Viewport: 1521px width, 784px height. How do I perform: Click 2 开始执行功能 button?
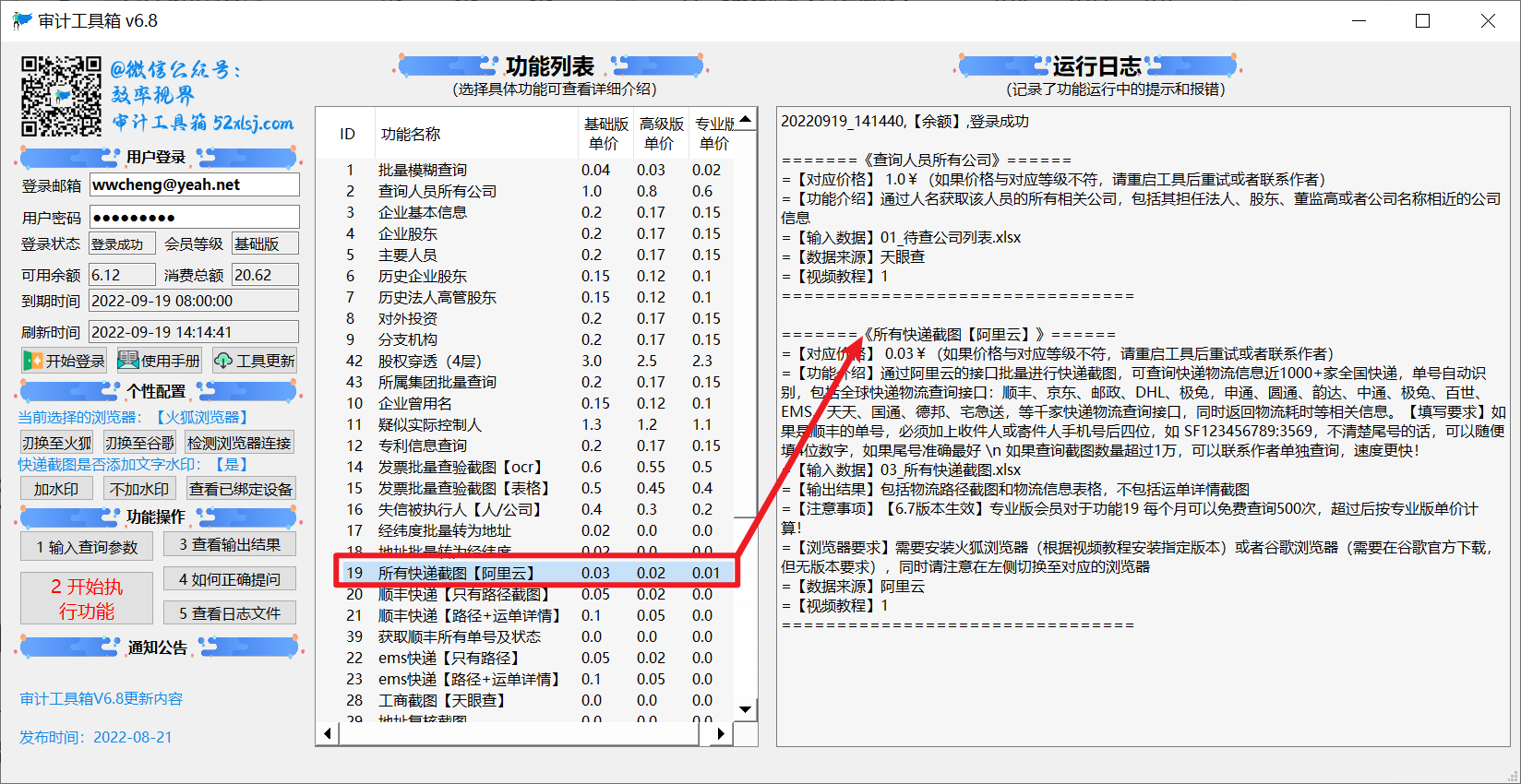click(87, 599)
